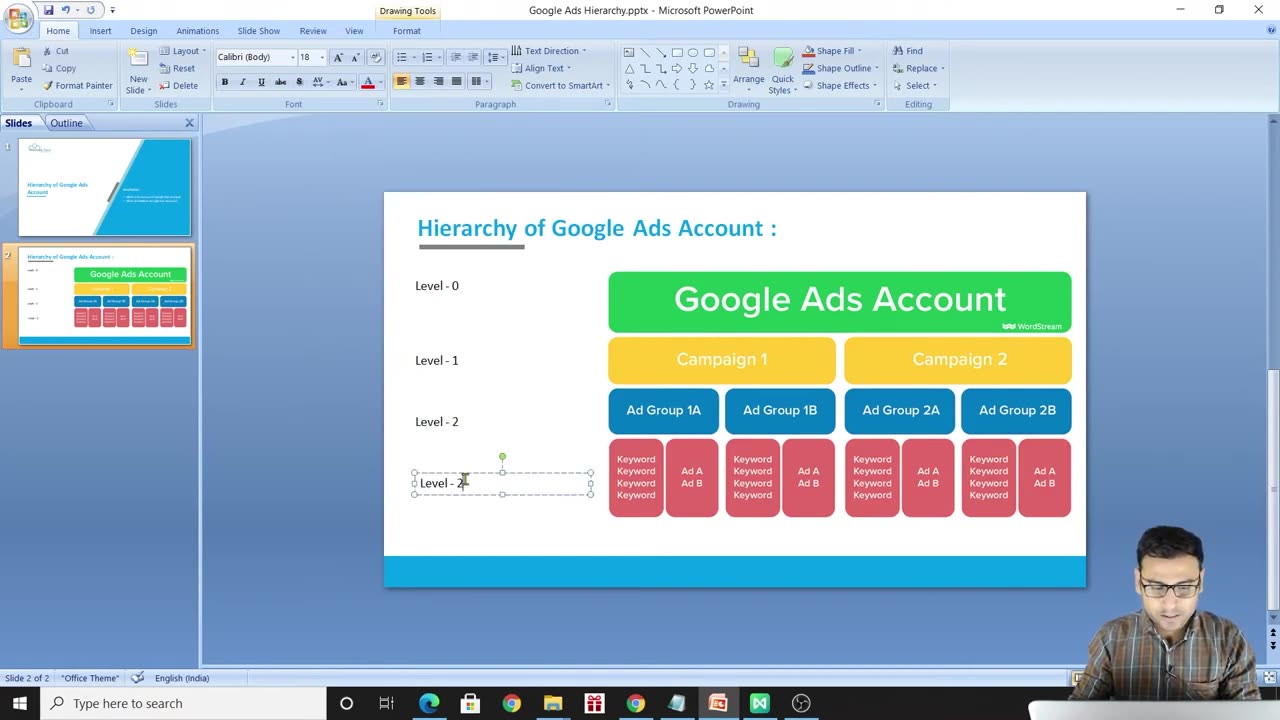Open the Animations ribbon tab
This screenshot has width=1280, height=720.
coord(197,31)
